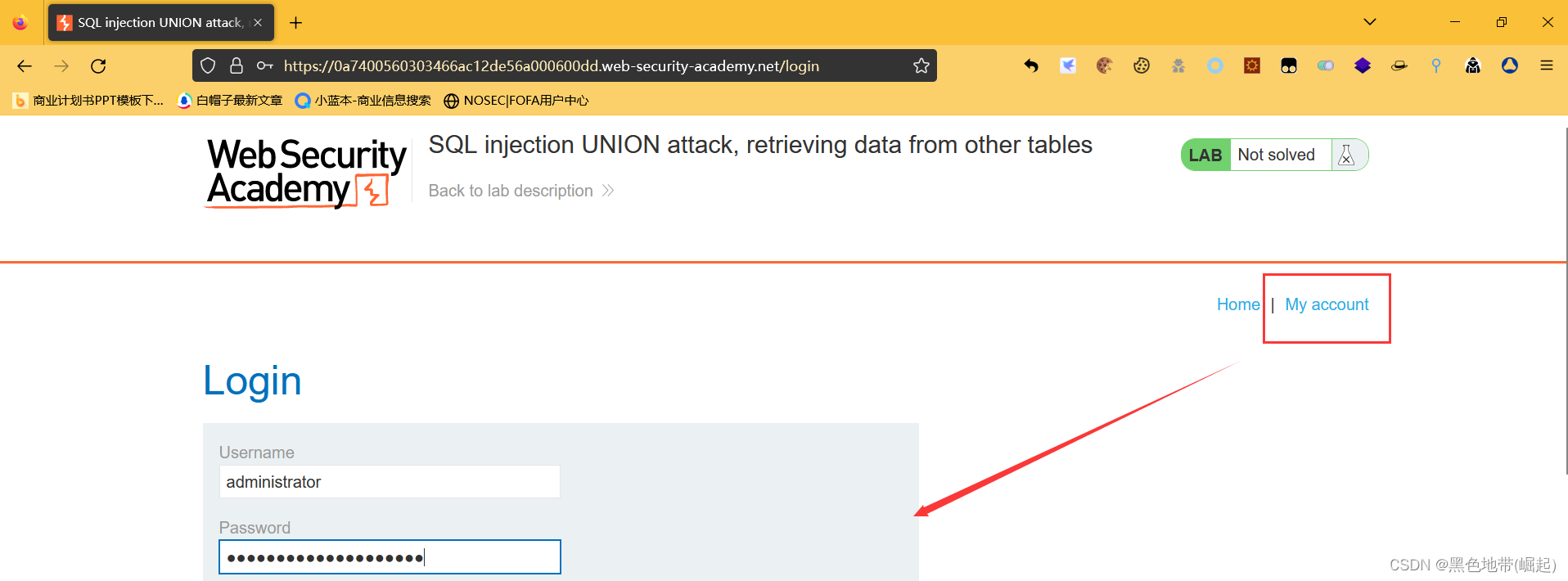Click the My account link
Screen dimensions: 1568x581
tap(1327, 304)
